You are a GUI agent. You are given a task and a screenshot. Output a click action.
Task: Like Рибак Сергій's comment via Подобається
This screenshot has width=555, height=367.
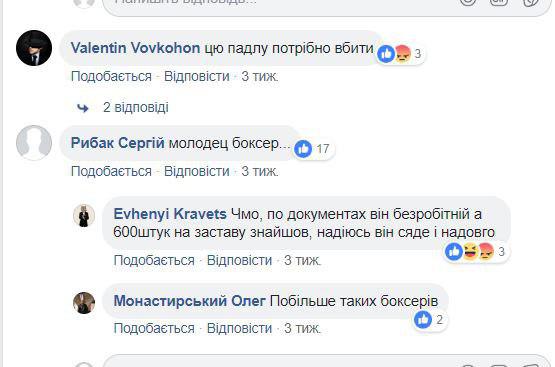(111, 171)
